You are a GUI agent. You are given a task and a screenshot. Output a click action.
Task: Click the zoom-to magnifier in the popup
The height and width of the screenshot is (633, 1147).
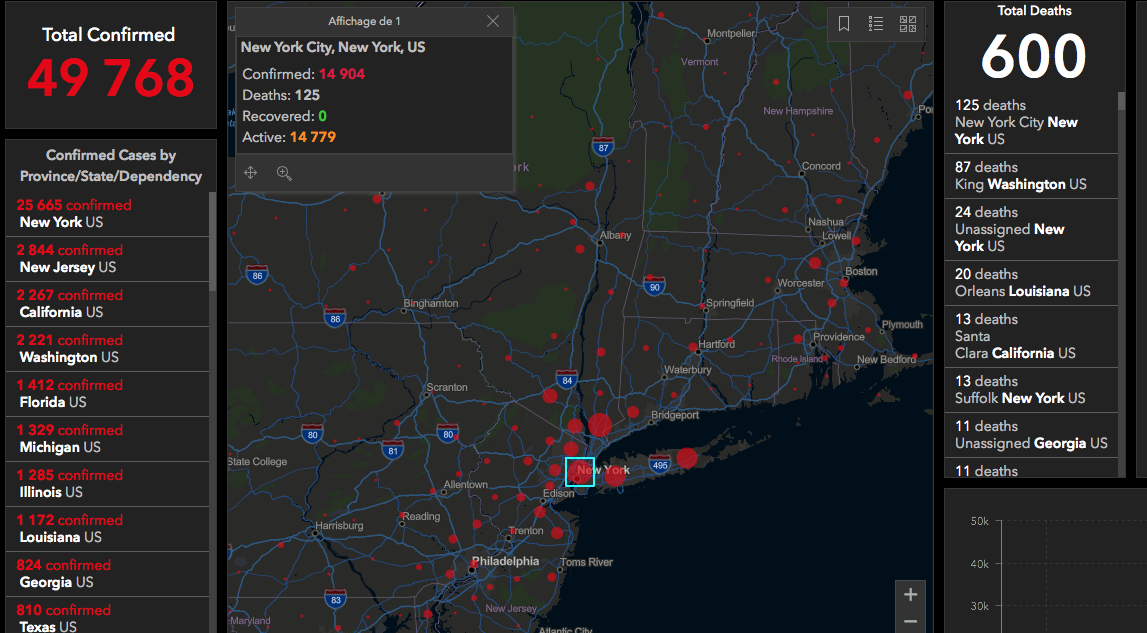tap(284, 173)
